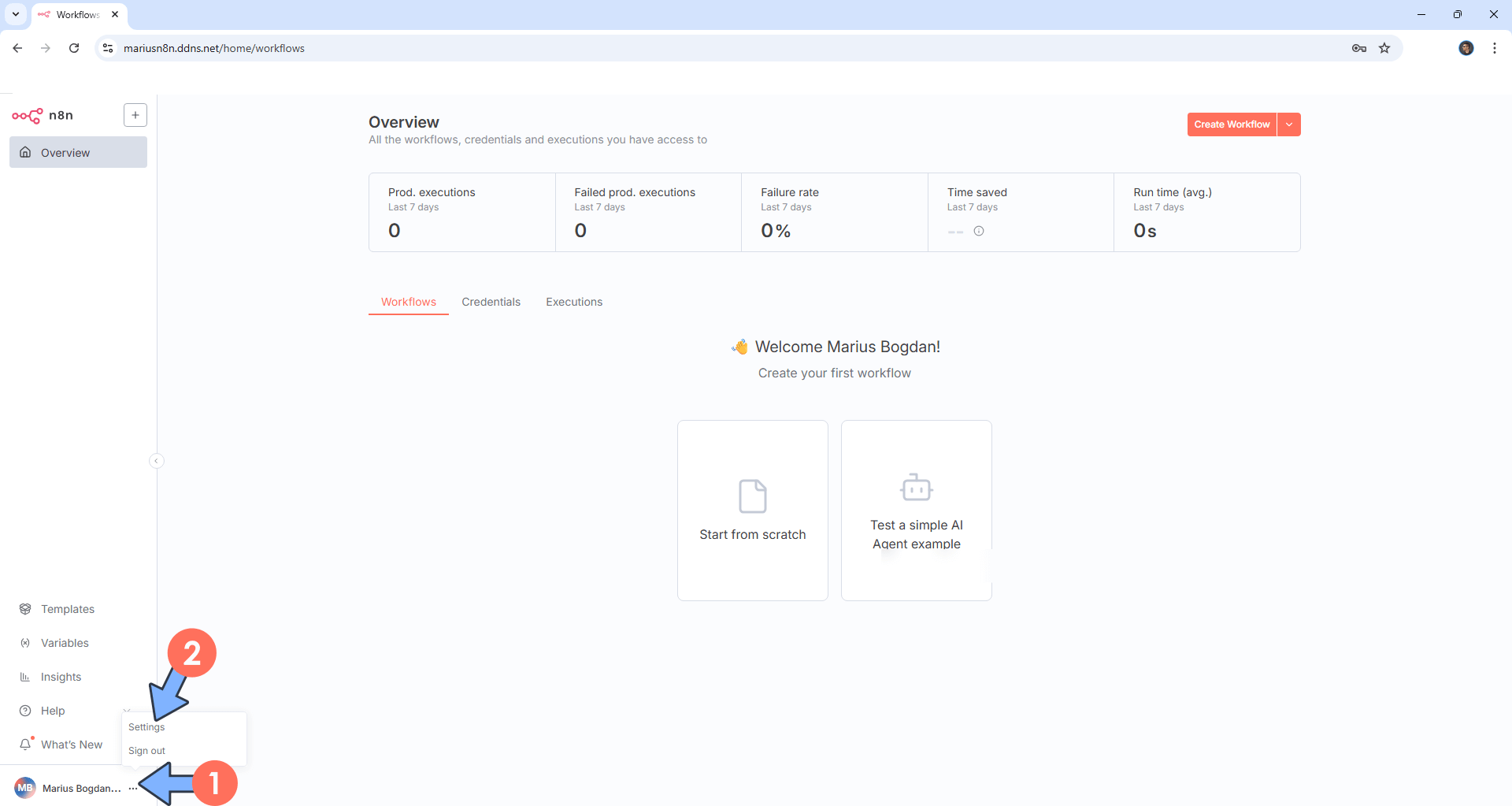Click the Templates box icon

click(25, 609)
